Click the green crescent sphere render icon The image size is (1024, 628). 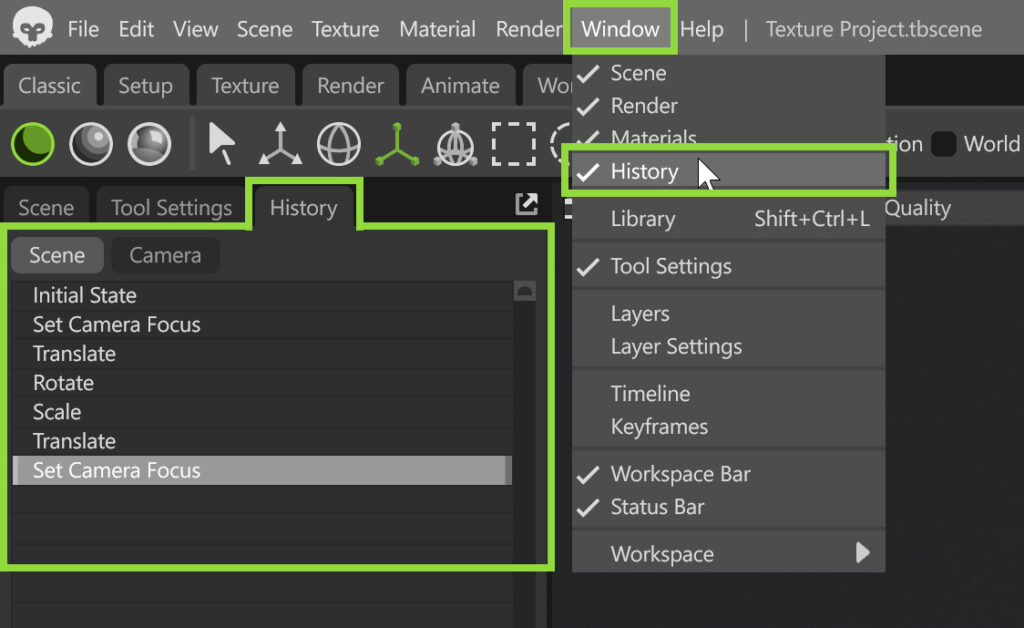coord(33,145)
